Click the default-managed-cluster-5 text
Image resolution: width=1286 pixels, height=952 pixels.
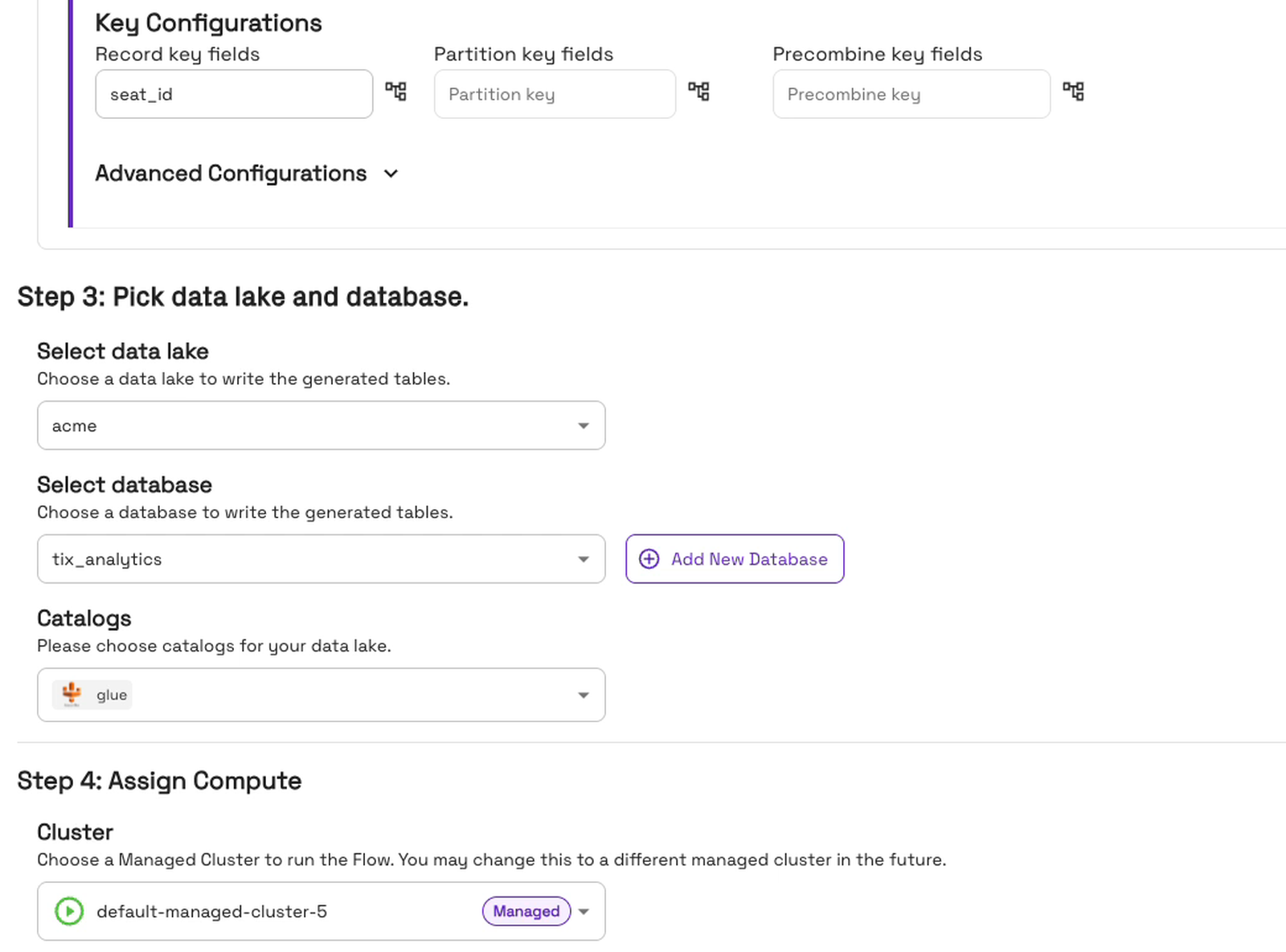211,912
